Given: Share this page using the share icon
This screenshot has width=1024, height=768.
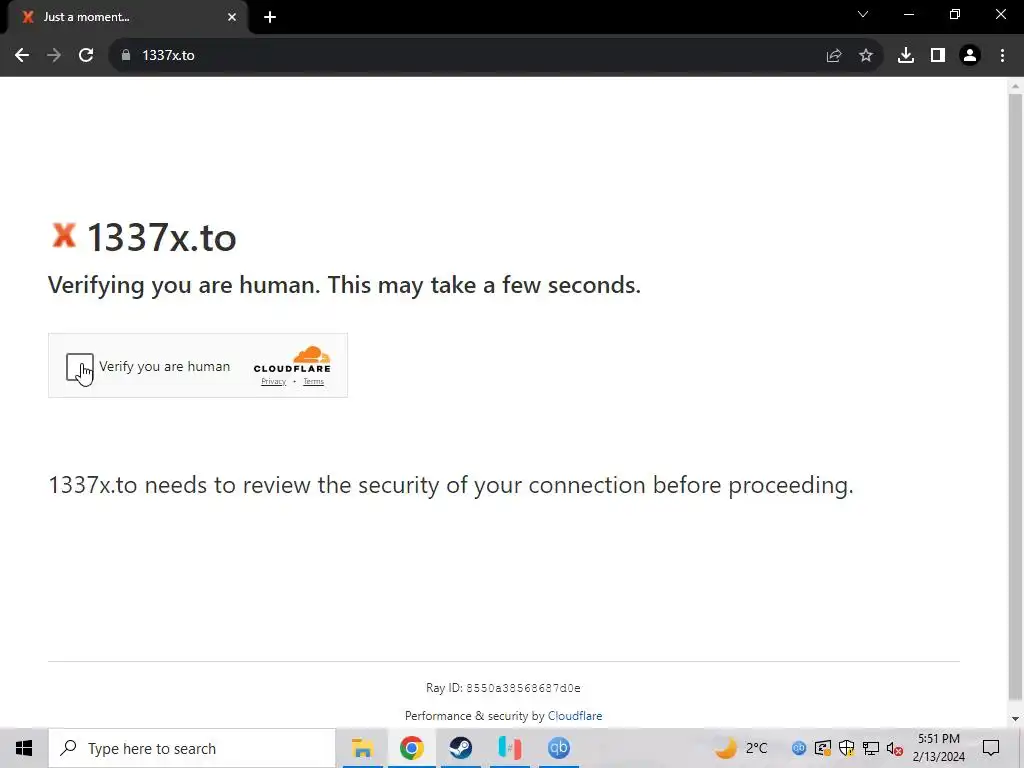Looking at the screenshot, I should point(834,56).
